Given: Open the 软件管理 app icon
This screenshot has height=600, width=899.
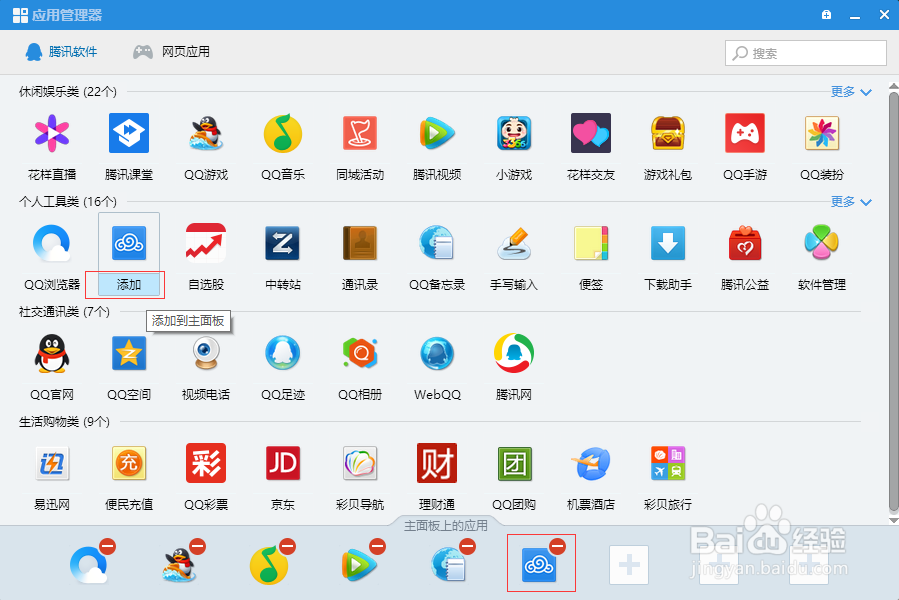Looking at the screenshot, I should click(822, 243).
